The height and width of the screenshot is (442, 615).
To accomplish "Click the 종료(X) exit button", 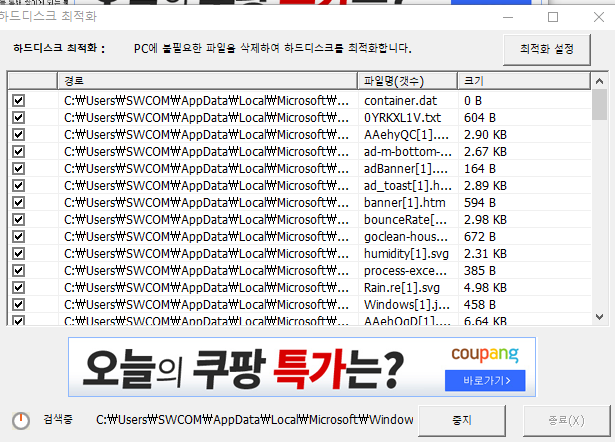I will coord(566,420).
